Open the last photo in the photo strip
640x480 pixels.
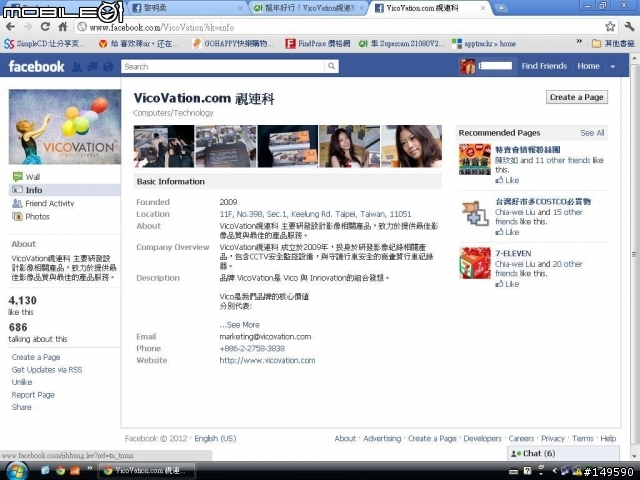411,146
